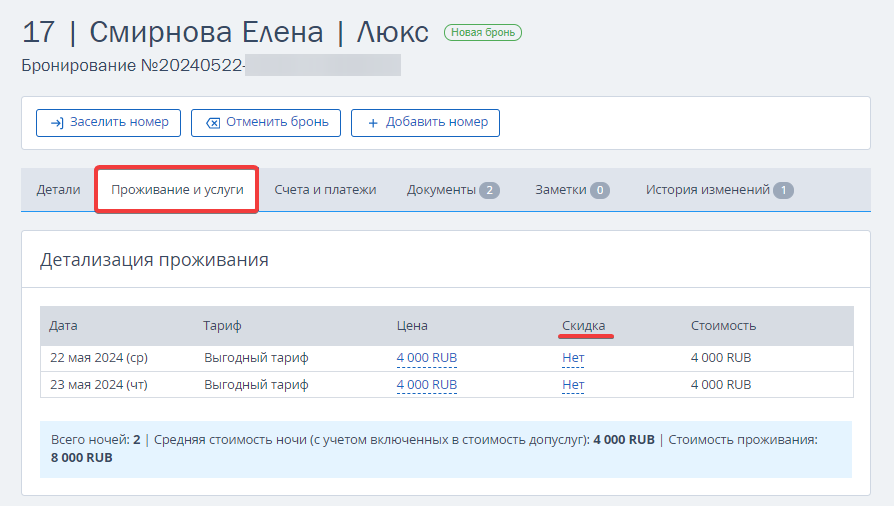
Task: Click the Нет discount link for 22 мая
Action: click(x=573, y=358)
